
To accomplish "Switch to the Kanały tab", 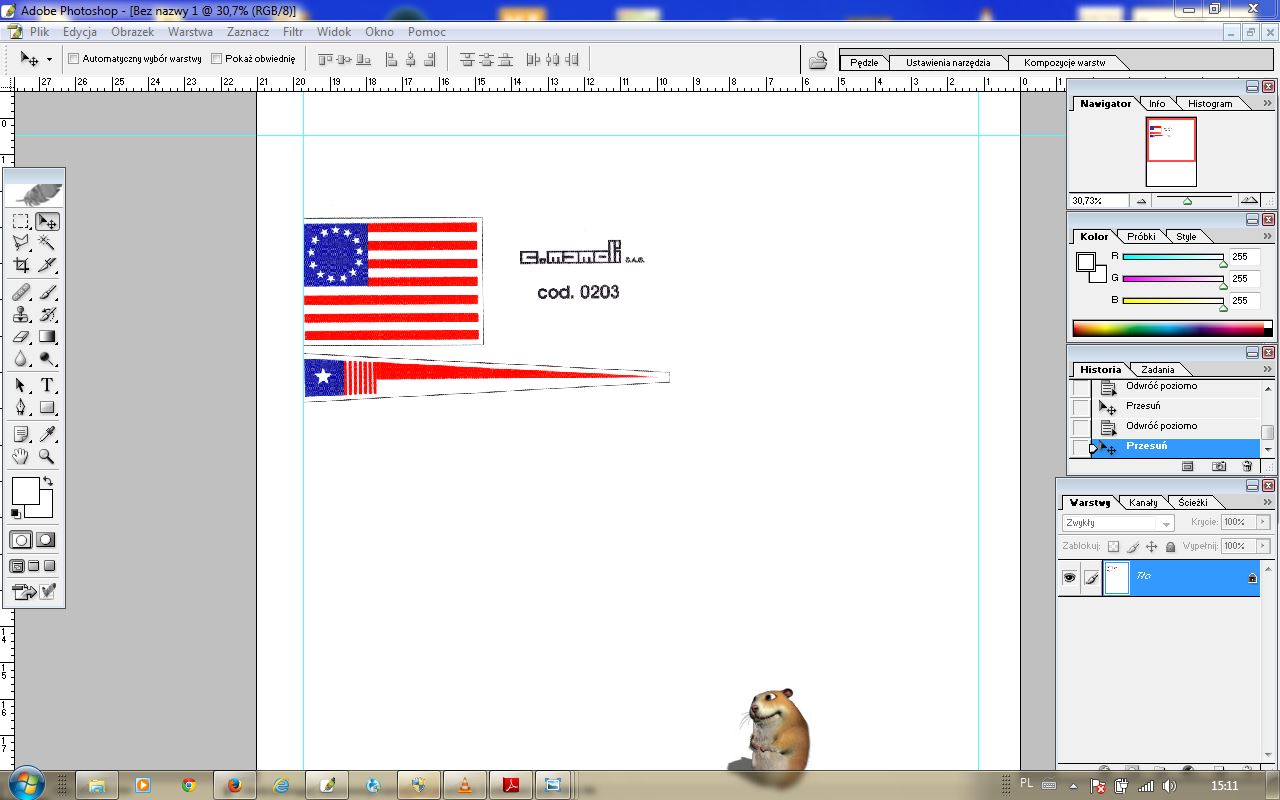I will (x=1143, y=503).
